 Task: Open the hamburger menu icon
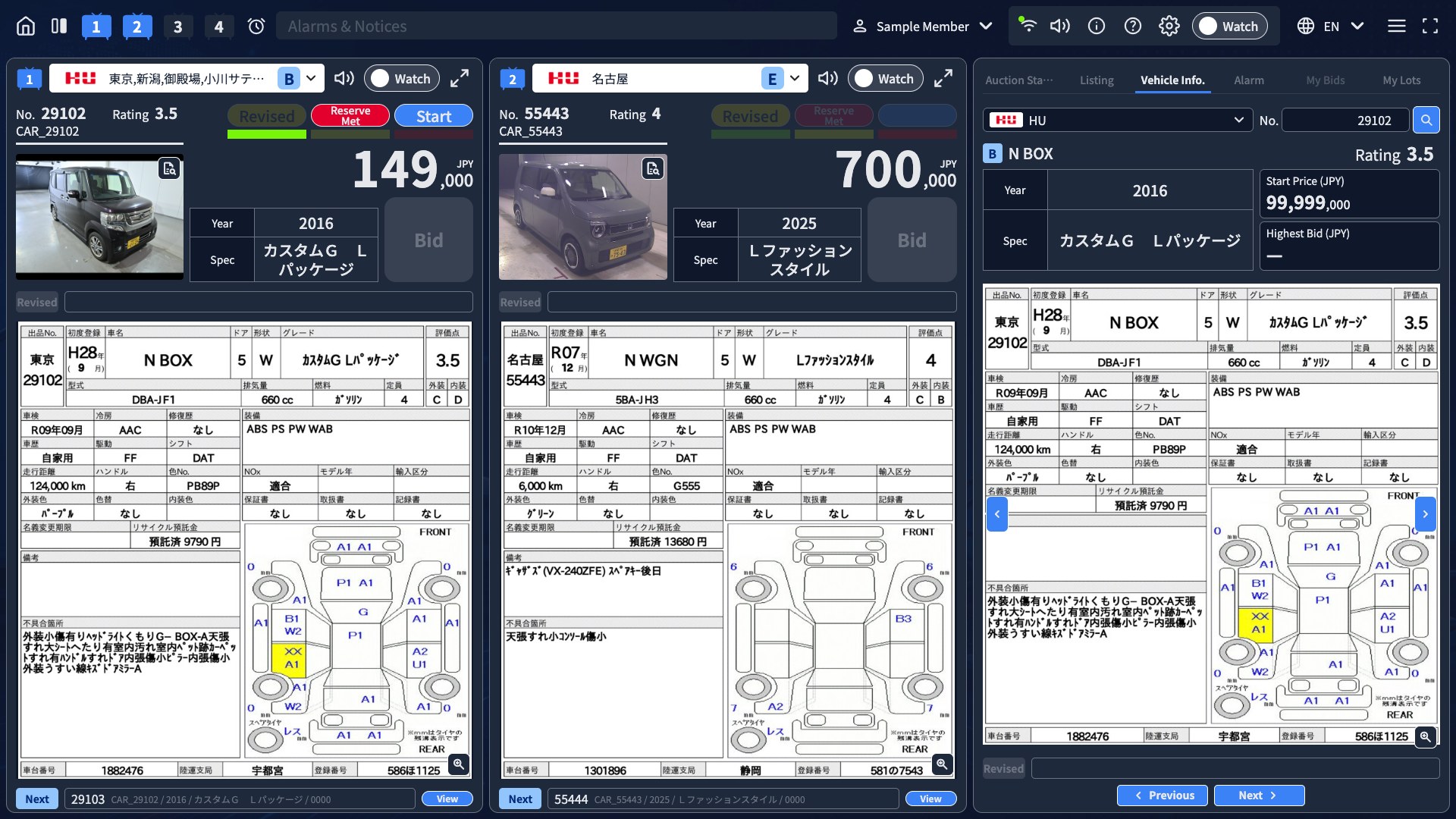click(1397, 27)
